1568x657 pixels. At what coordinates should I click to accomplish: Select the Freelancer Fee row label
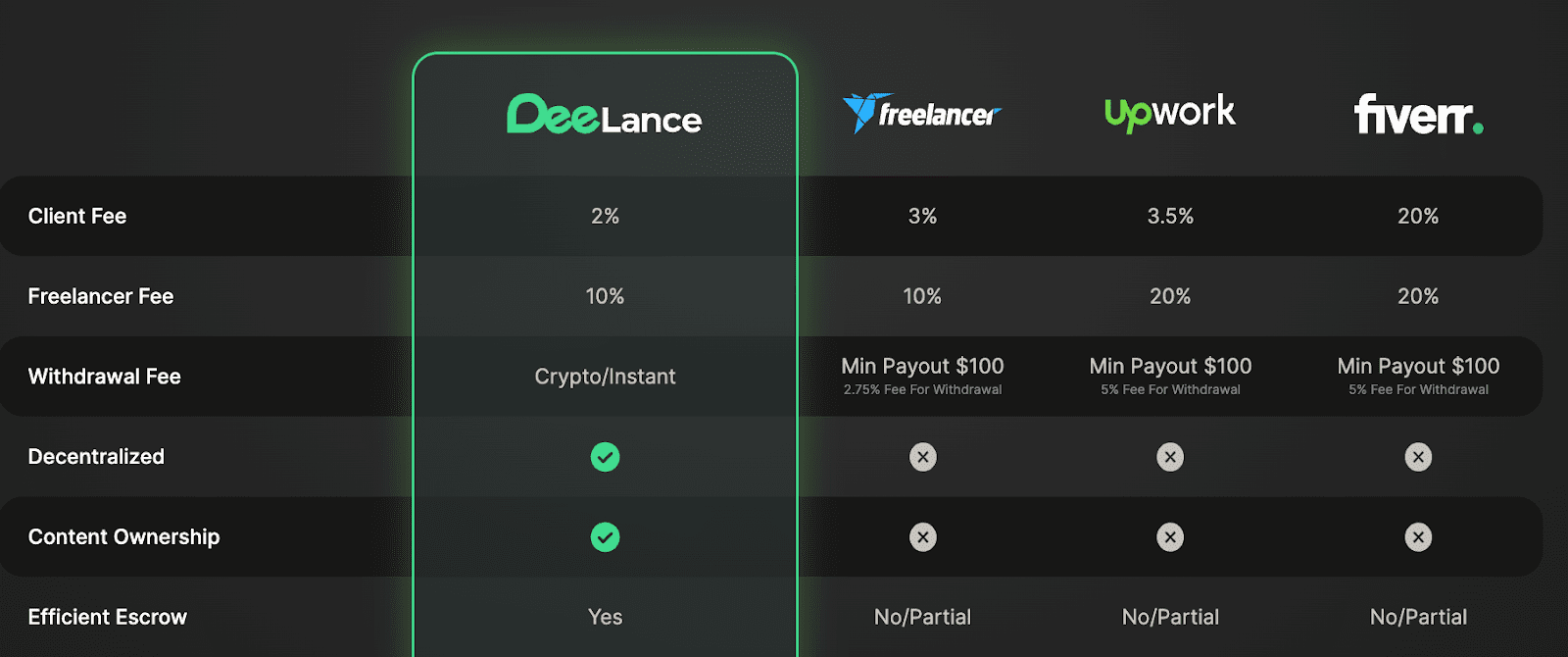tap(101, 296)
